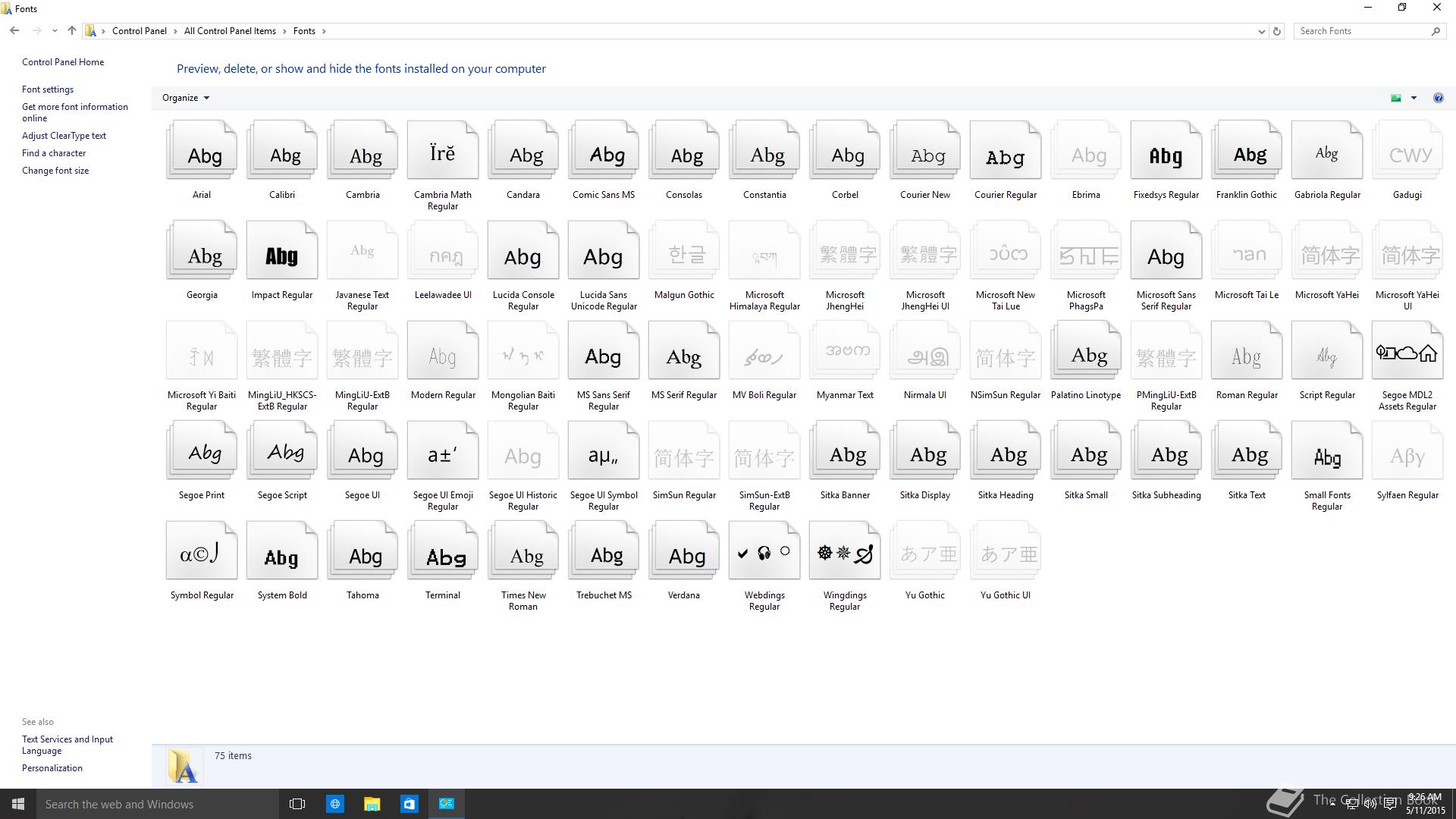Select the Wingdings Regular font icon

pos(844,554)
